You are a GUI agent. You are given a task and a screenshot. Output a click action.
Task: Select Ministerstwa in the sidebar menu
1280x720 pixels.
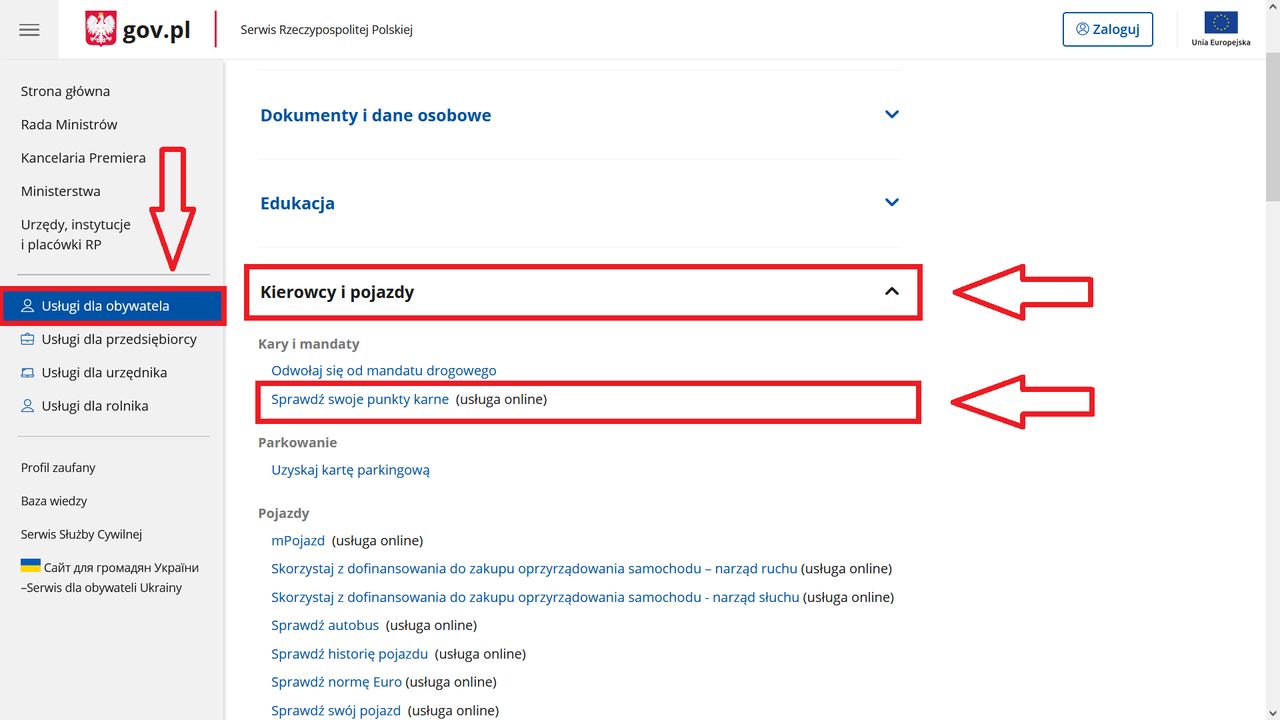pyautogui.click(x=61, y=191)
